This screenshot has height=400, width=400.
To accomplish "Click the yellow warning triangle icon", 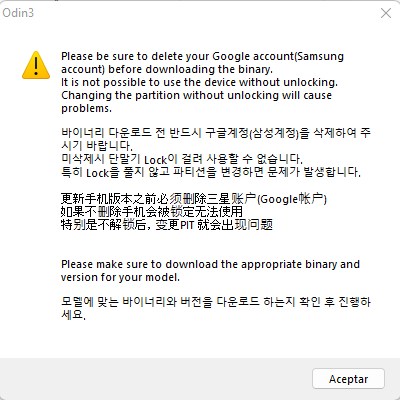I will click(x=36, y=65).
